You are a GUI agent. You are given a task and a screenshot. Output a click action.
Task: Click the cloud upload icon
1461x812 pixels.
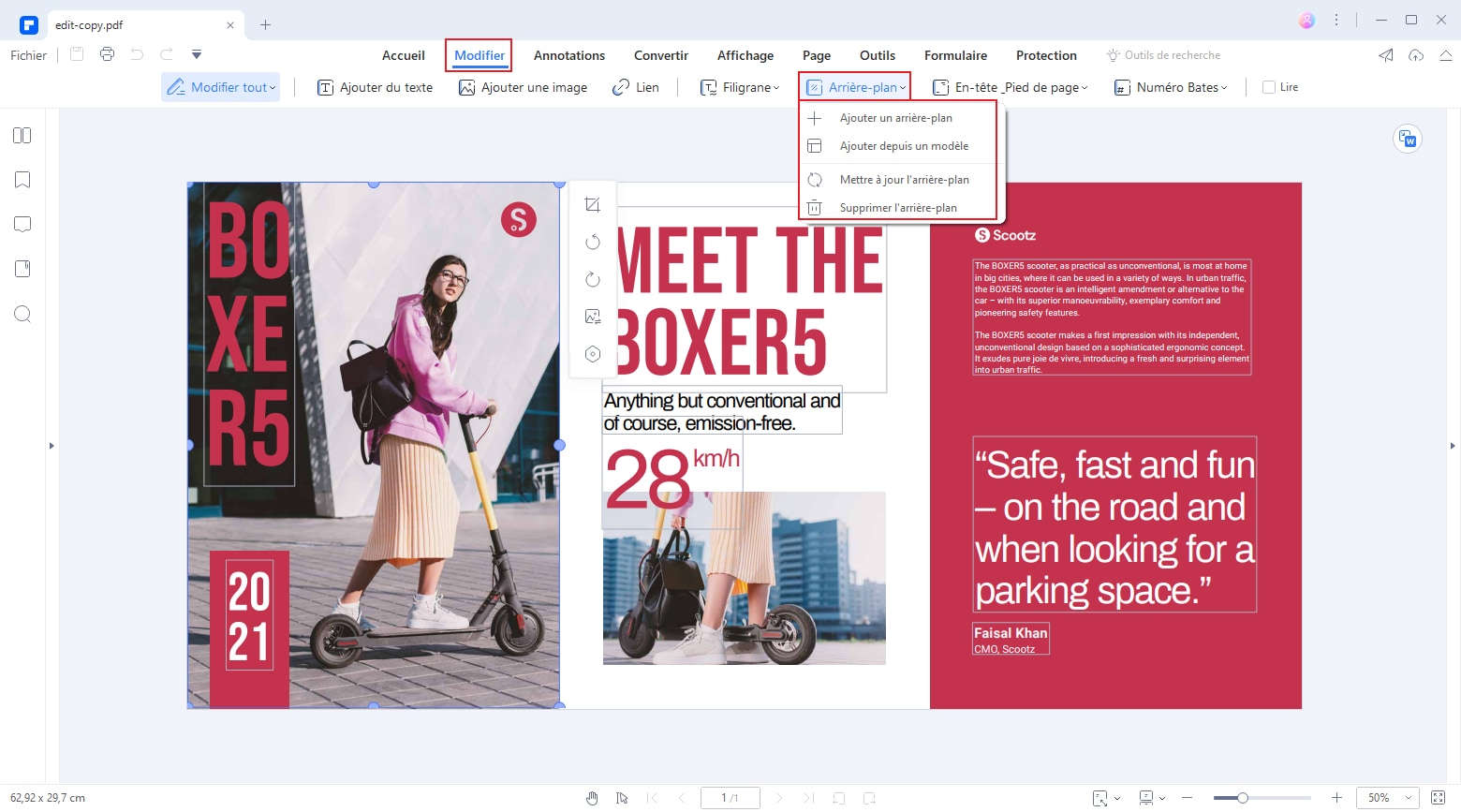tap(1416, 55)
